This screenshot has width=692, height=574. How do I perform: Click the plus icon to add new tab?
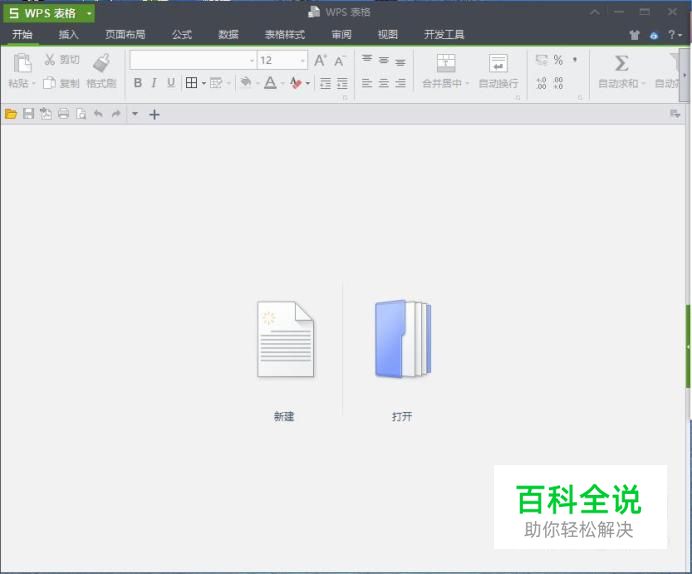(154, 114)
